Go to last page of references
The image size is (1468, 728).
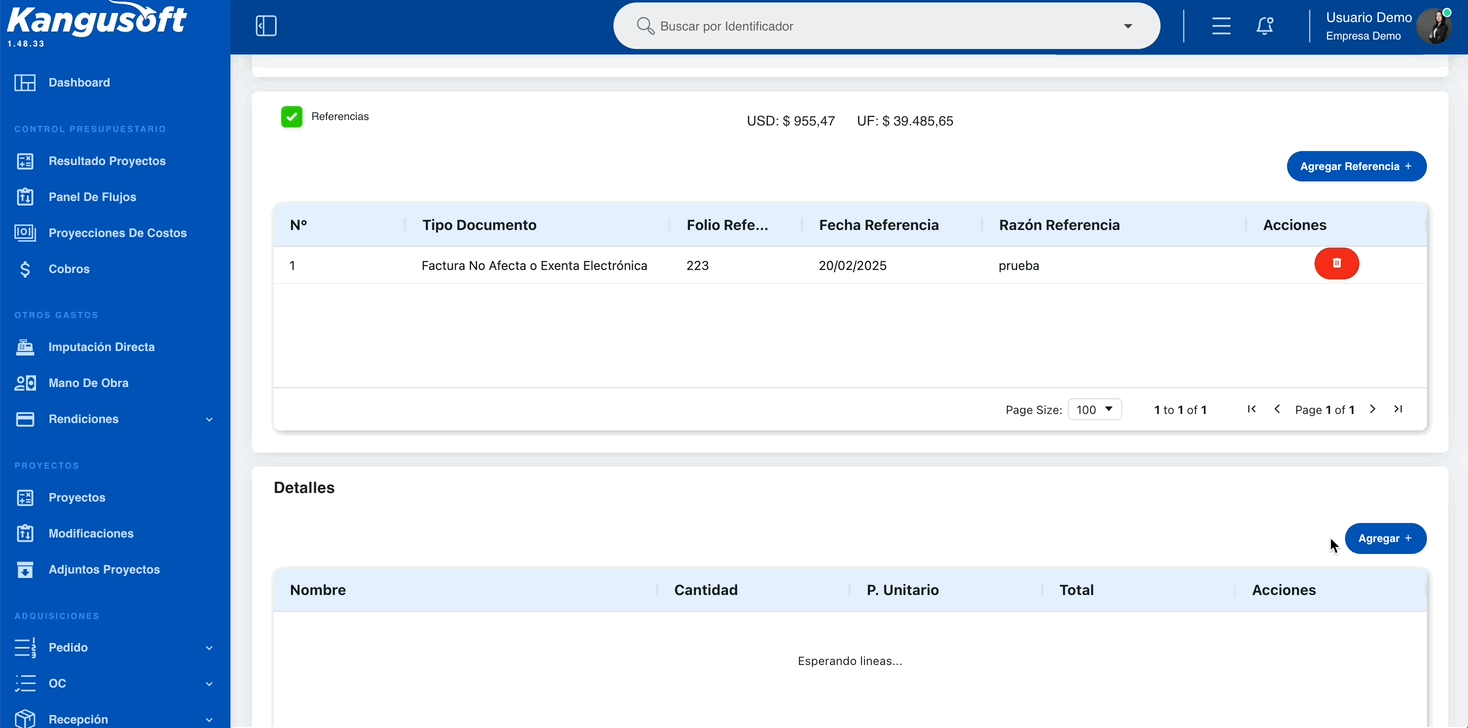click(1398, 409)
